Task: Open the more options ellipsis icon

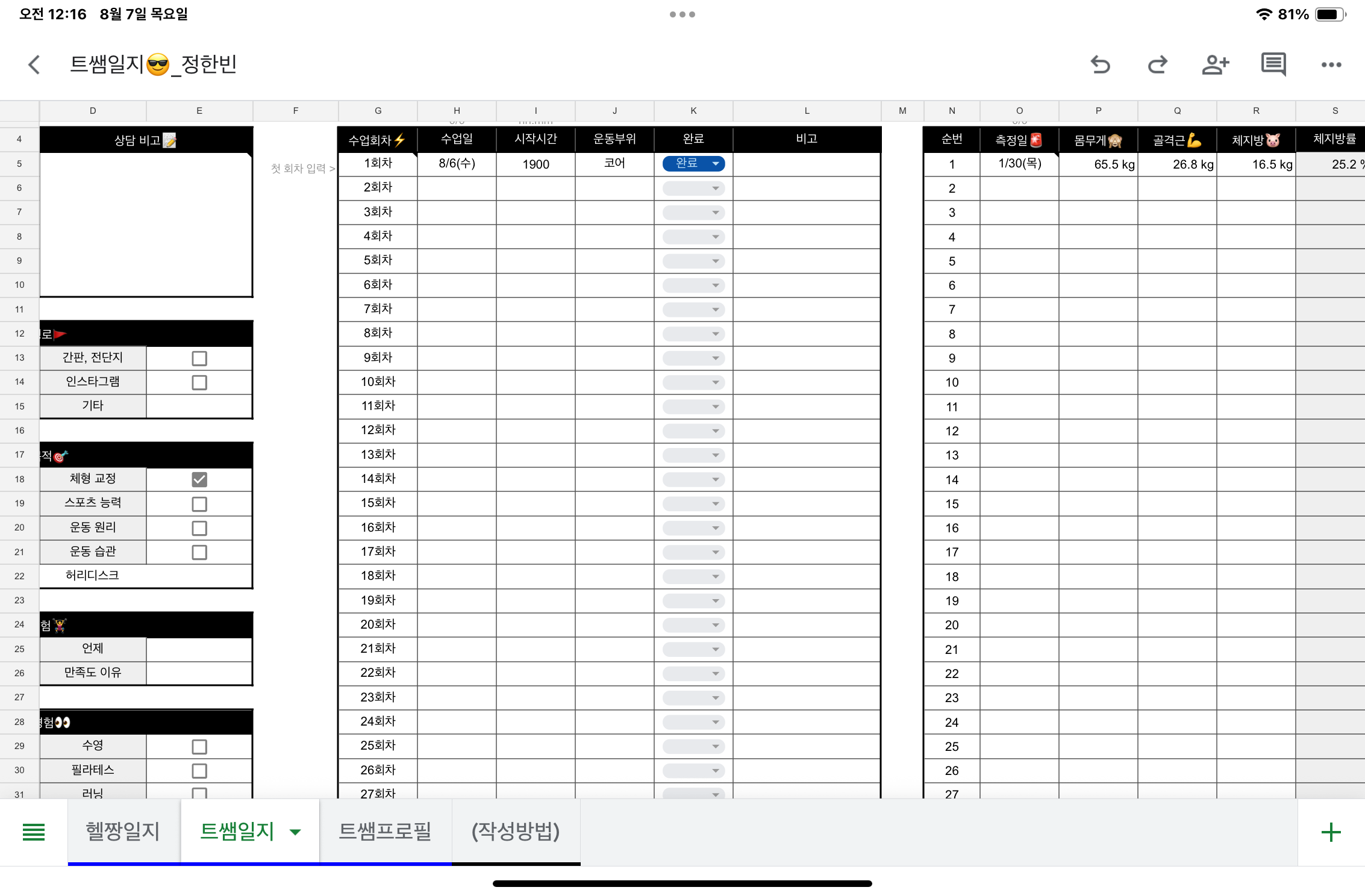Action: [1331, 64]
